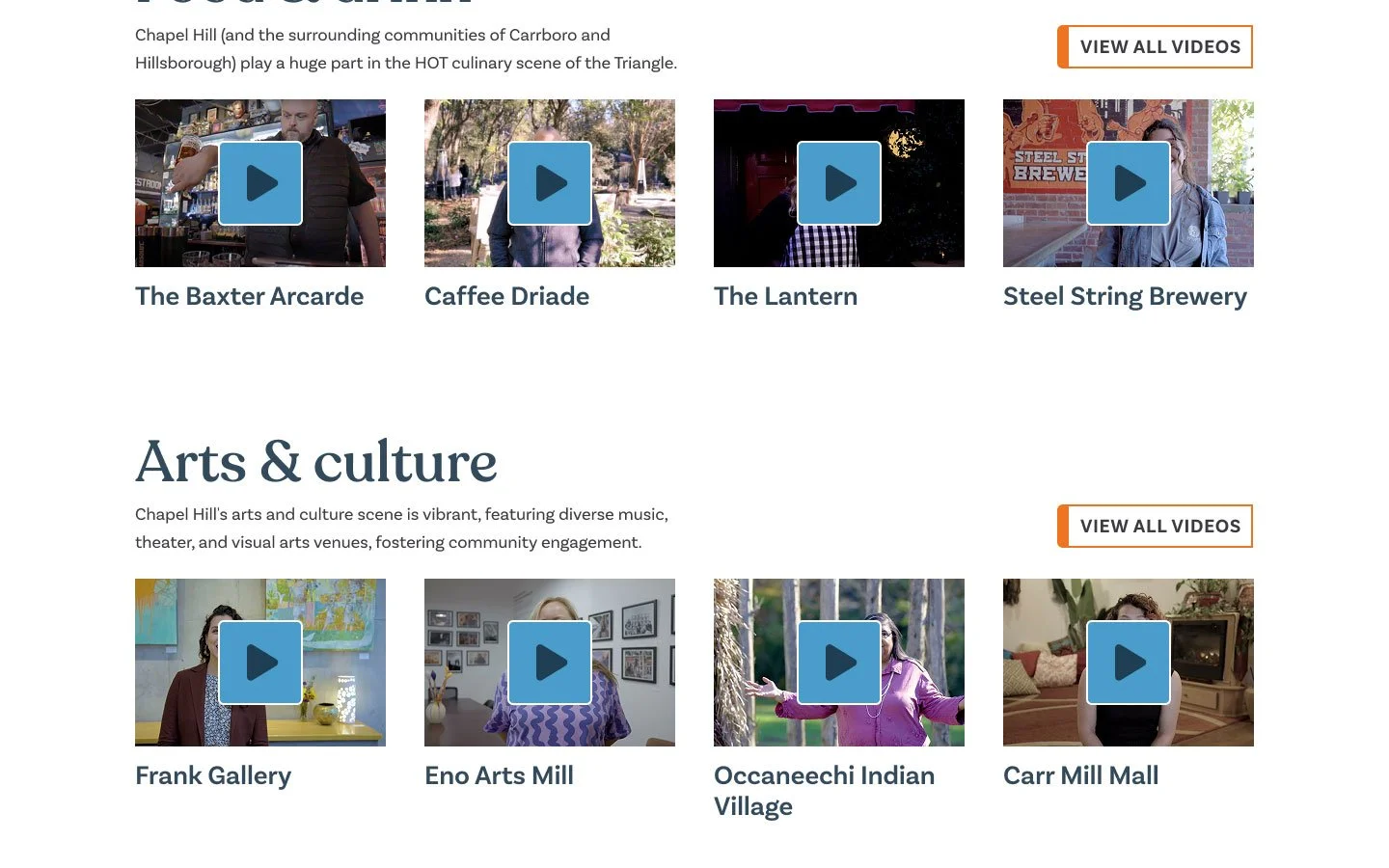Select the Arts & culture section heading
The width and height of the screenshot is (1389, 868).
tap(316, 461)
